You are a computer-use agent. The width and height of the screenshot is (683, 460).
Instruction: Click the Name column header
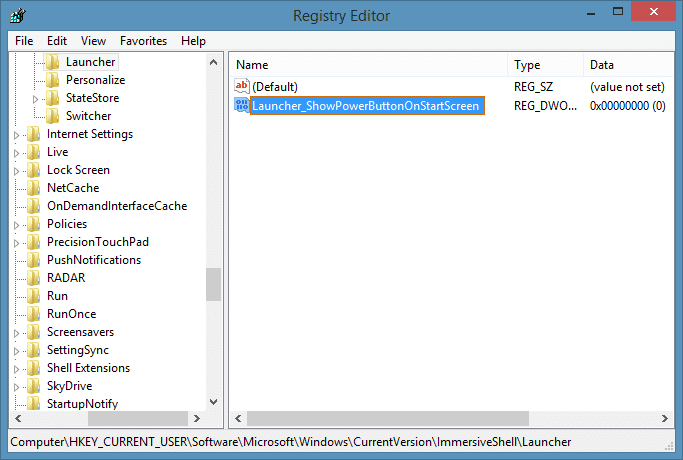point(369,65)
